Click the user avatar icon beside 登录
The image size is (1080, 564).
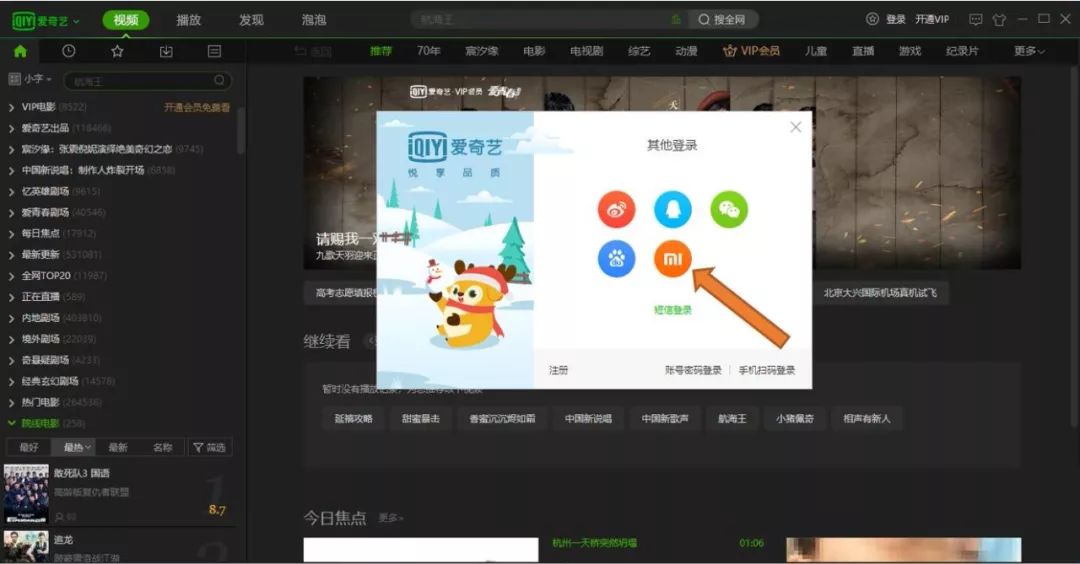coord(872,19)
